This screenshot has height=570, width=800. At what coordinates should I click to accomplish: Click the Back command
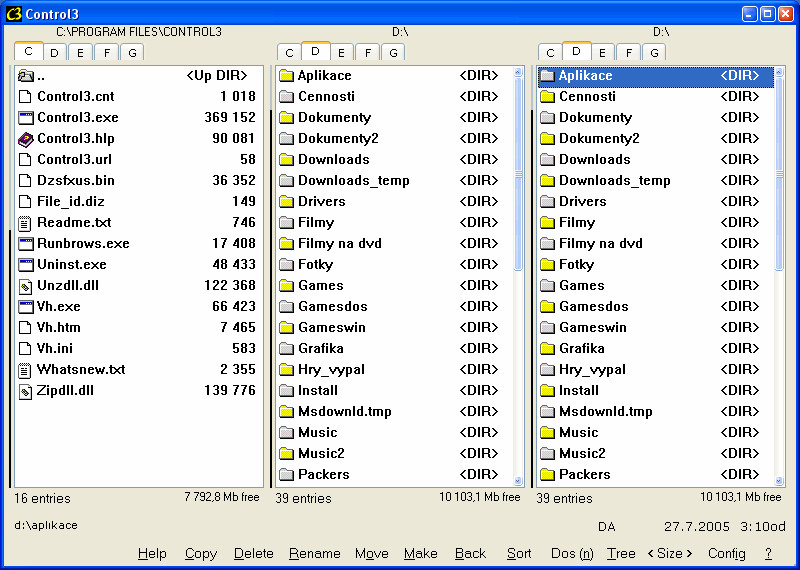click(x=470, y=554)
